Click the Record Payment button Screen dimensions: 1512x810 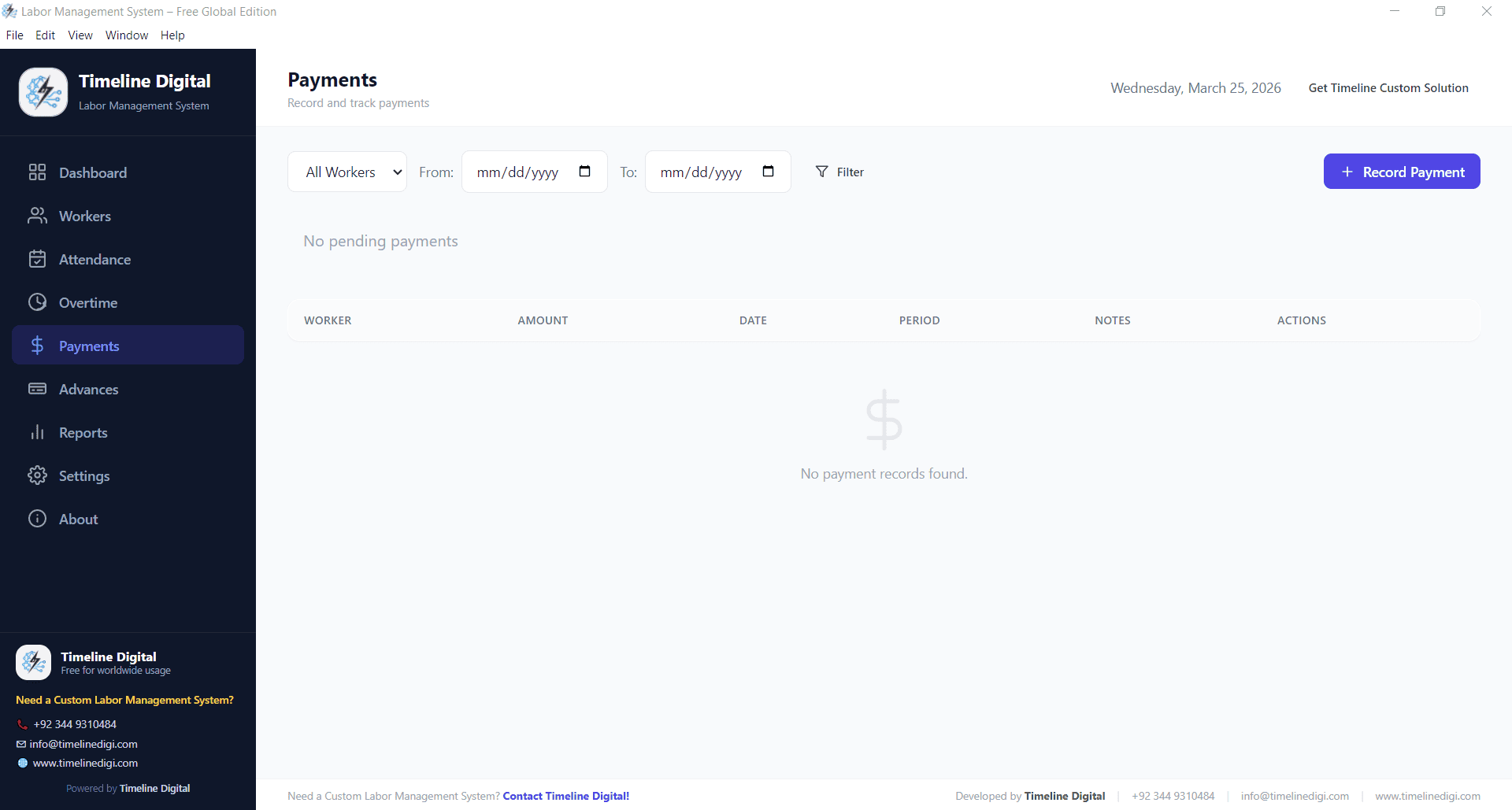coord(1401,171)
